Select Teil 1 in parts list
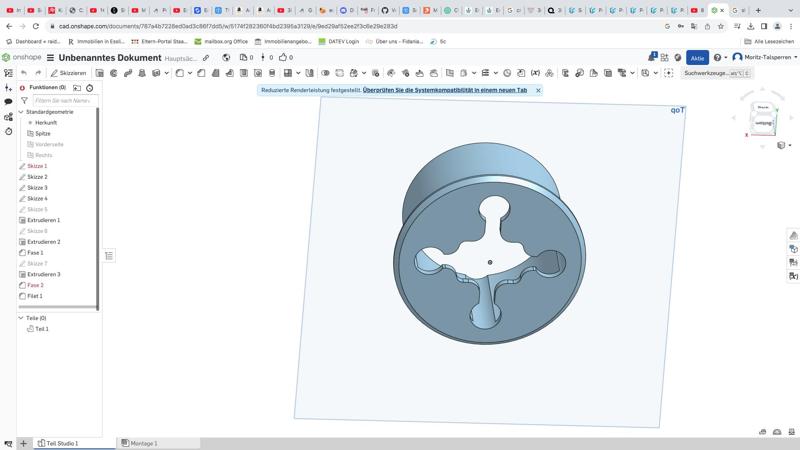Viewport: 800px width, 450px height. click(x=42, y=329)
